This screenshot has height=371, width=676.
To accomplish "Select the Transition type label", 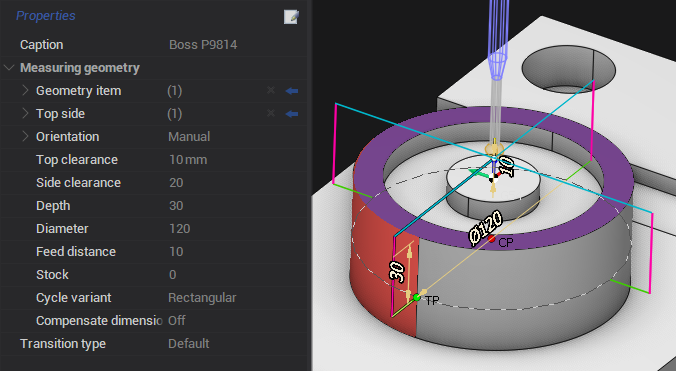I will click(x=63, y=344).
